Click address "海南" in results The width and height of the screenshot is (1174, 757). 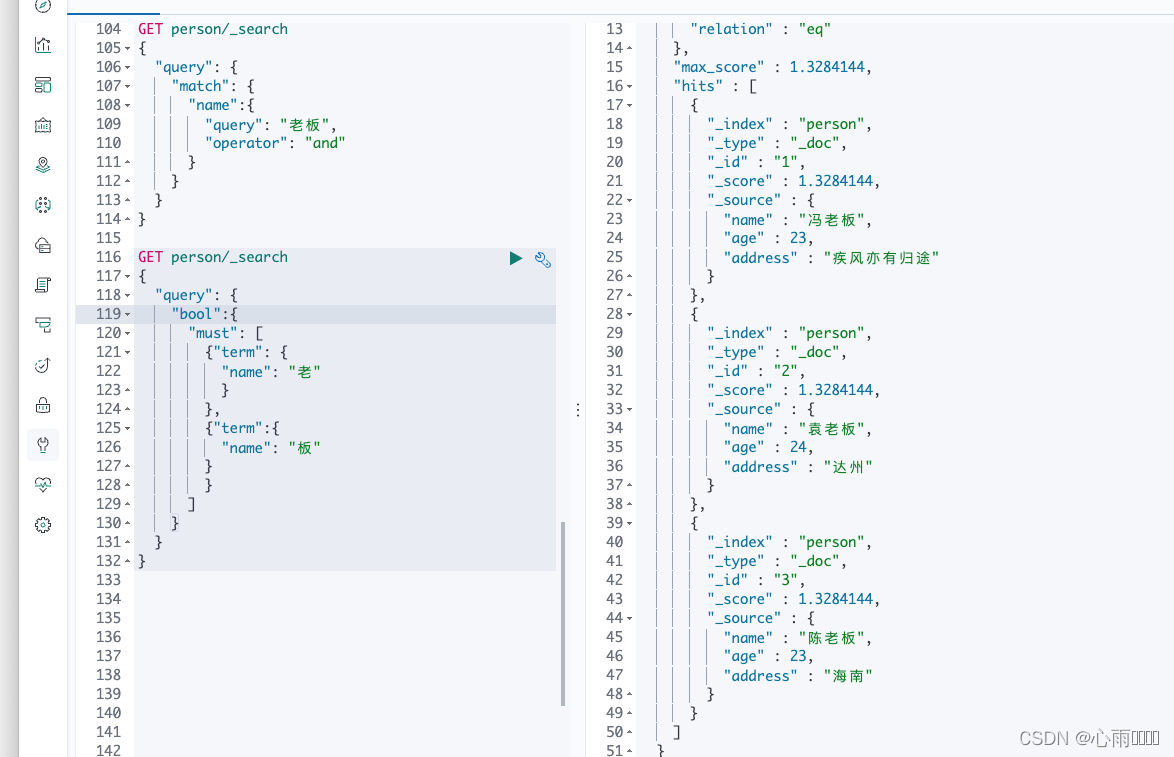[848, 675]
